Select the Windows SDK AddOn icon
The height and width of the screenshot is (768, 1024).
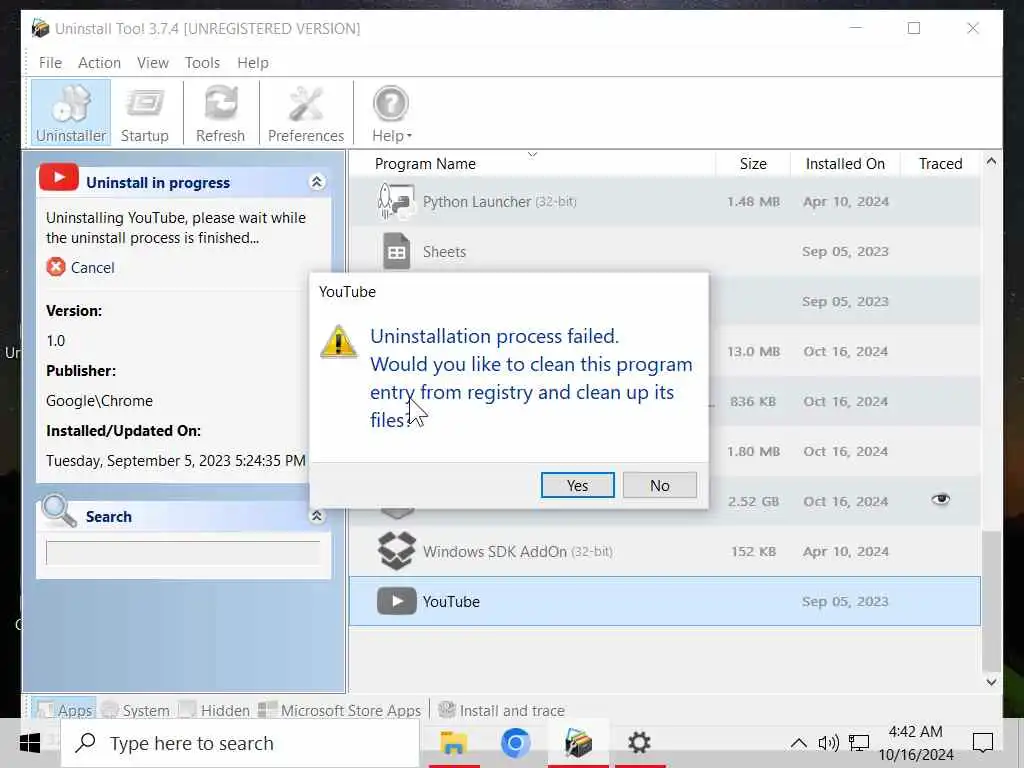tap(396, 551)
